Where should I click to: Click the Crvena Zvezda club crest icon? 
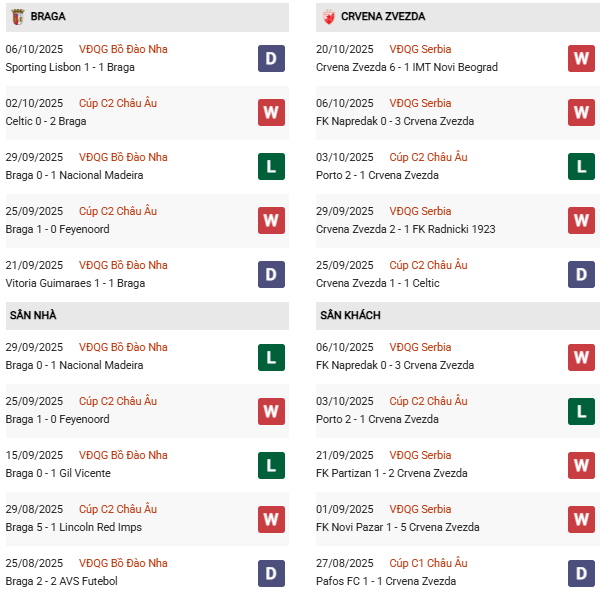pos(327,16)
